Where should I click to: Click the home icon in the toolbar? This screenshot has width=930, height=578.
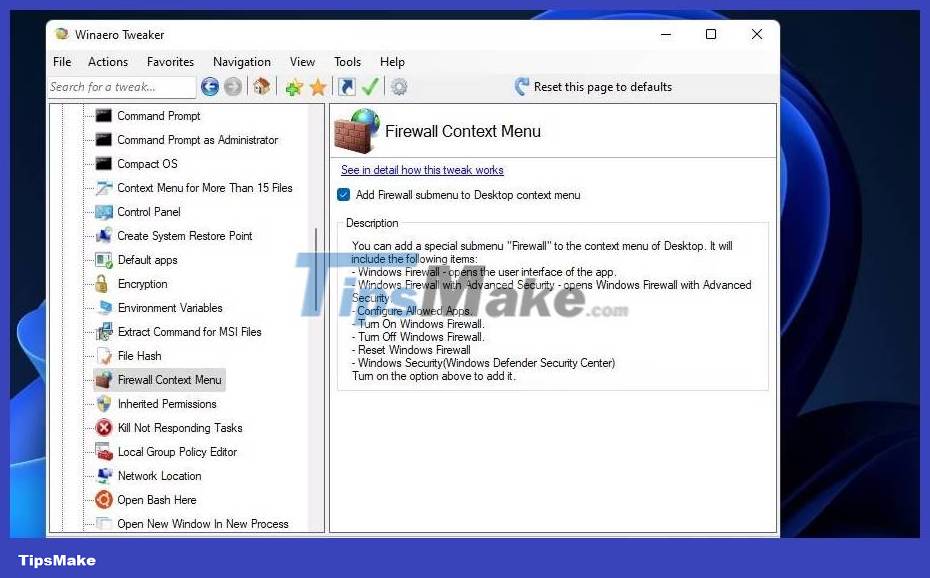pyautogui.click(x=262, y=87)
